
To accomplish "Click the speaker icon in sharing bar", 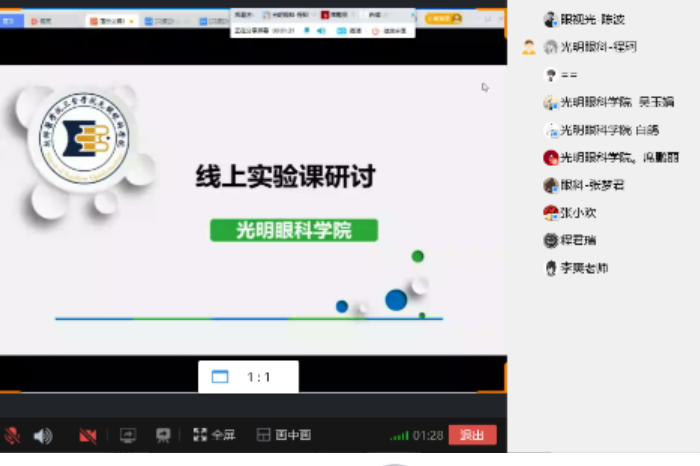I will (321, 31).
